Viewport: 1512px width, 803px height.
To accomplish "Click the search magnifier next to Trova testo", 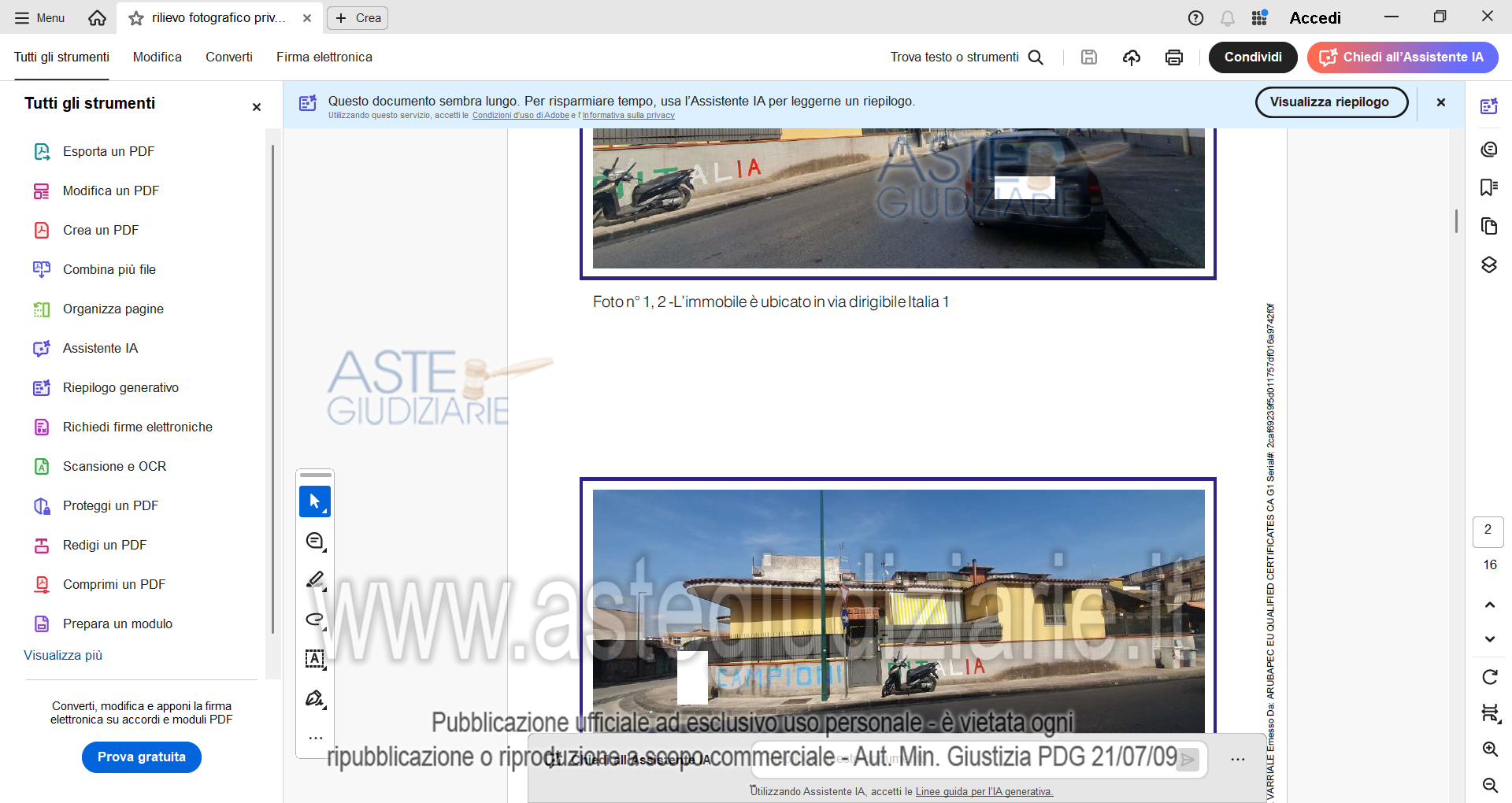I will pyautogui.click(x=1036, y=57).
